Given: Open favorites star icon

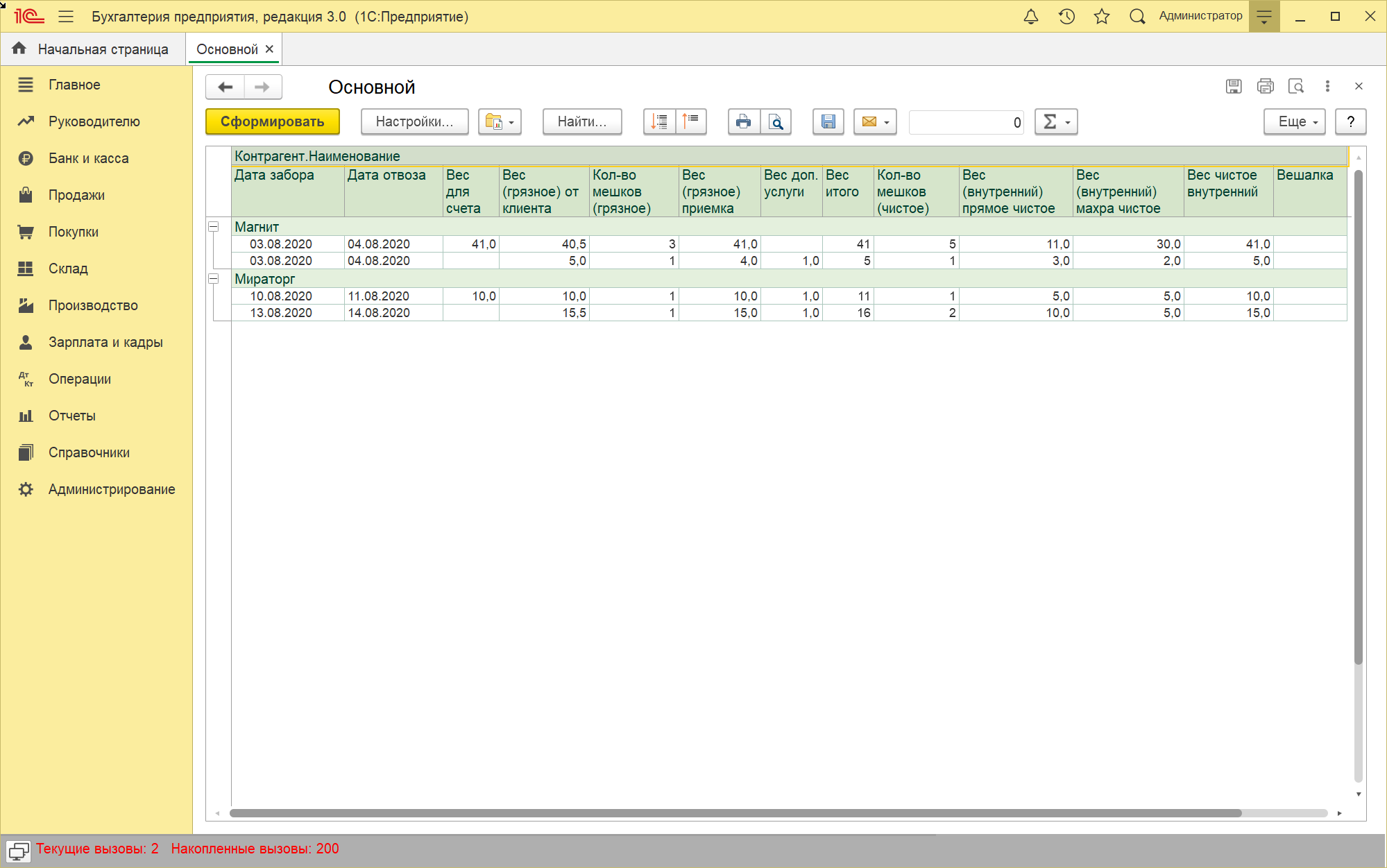Looking at the screenshot, I should [1102, 17].
